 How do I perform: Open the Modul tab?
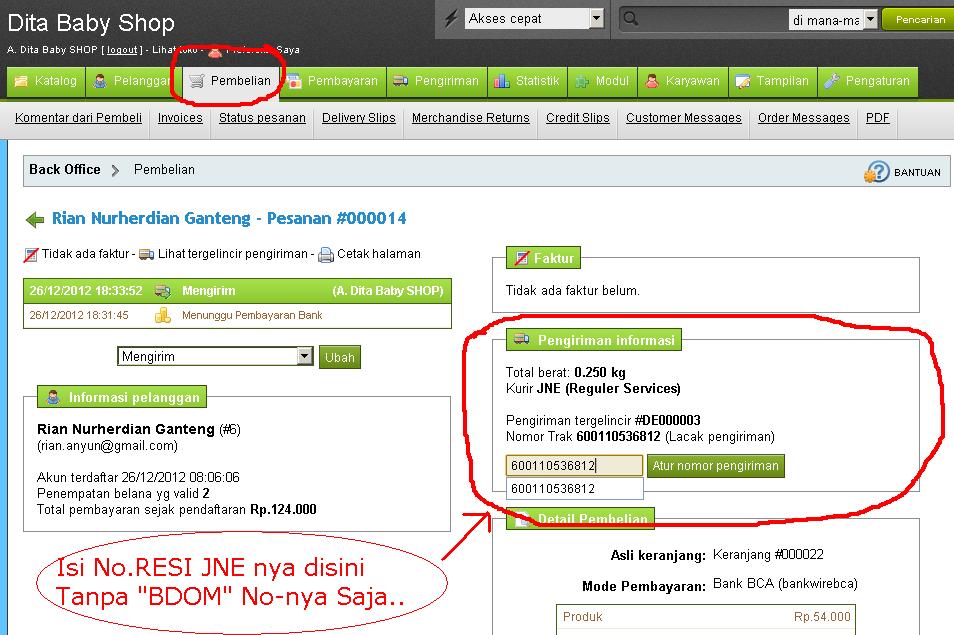[603, 82]
